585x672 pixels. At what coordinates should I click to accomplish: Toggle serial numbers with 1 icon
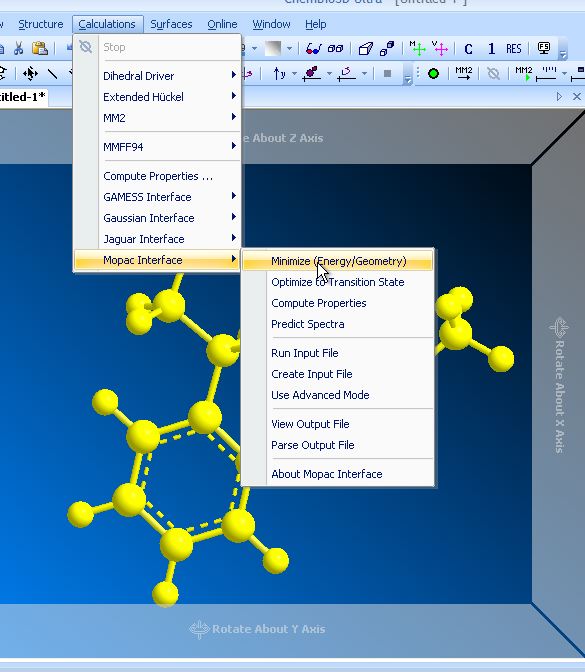492,49
